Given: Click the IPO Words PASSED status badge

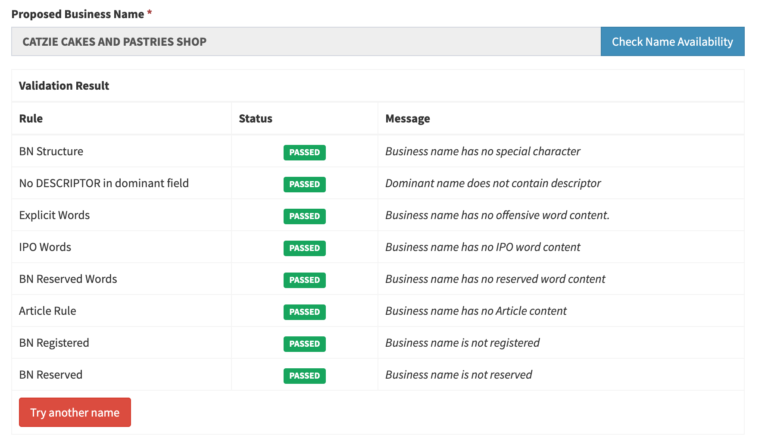Looking at the screenshot, I should [304, 248].
